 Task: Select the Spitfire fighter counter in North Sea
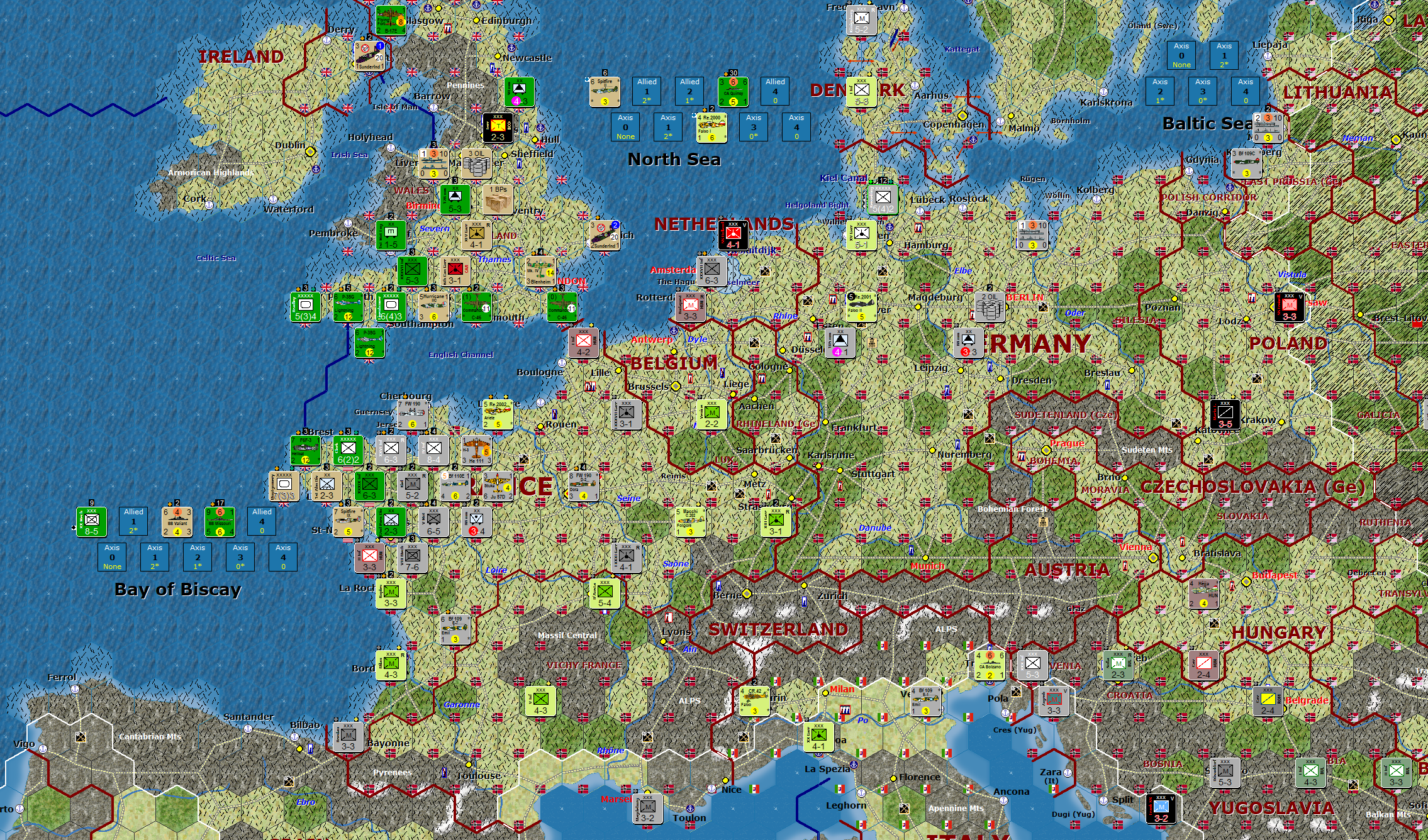click(605, 92)
